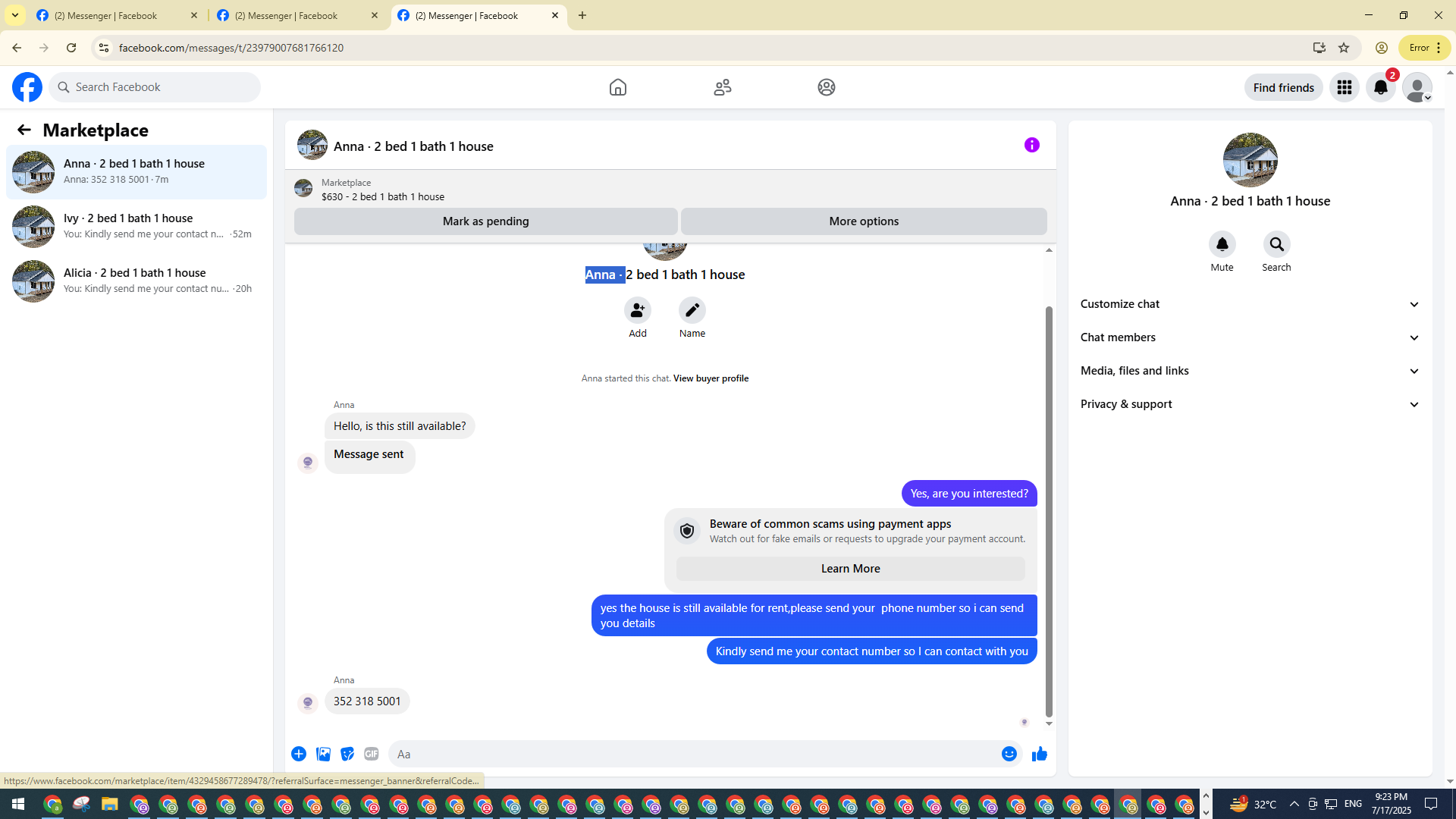Click the More options button
Image resolution: width=1456 pixels, height=819 pixels.
pyautogui.click(x=864, y=221)
